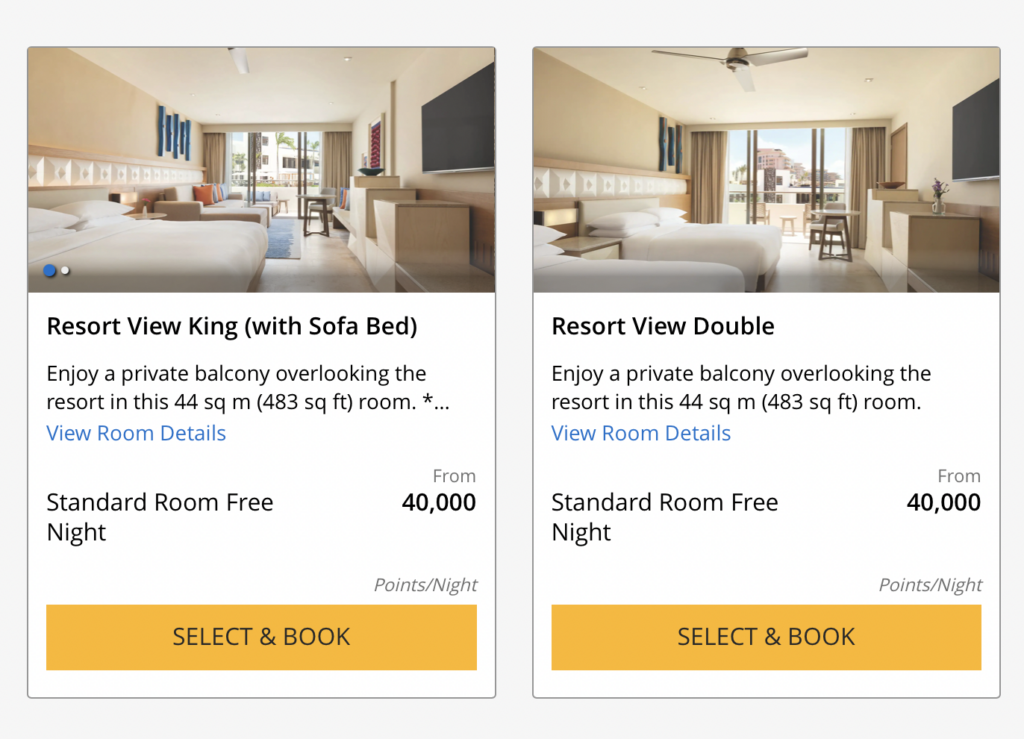
Task: Click Standard Room Free Night on King card
Action: [159, 517]
